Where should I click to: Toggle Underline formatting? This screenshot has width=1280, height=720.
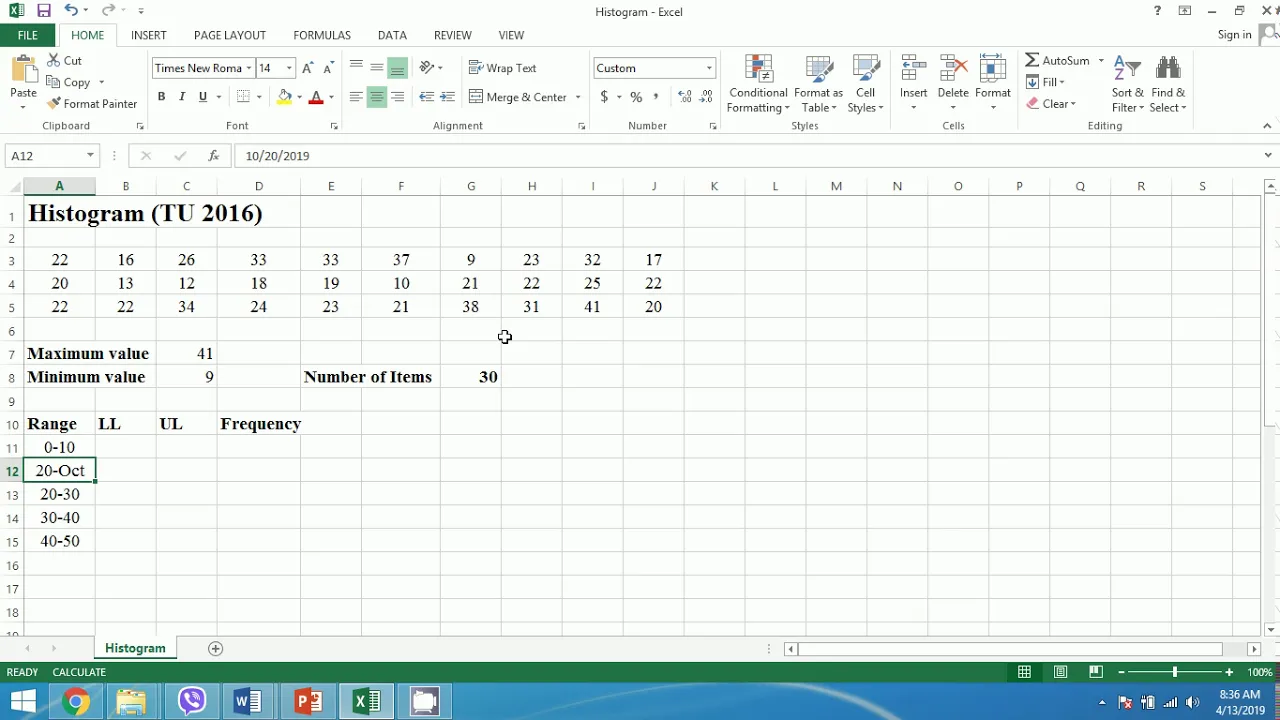pos(203,97)
